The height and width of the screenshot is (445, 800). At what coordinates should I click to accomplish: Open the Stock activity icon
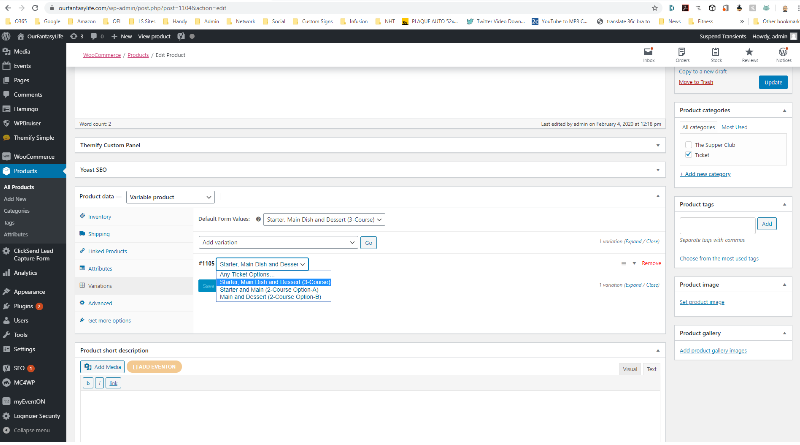click(716, 55)
